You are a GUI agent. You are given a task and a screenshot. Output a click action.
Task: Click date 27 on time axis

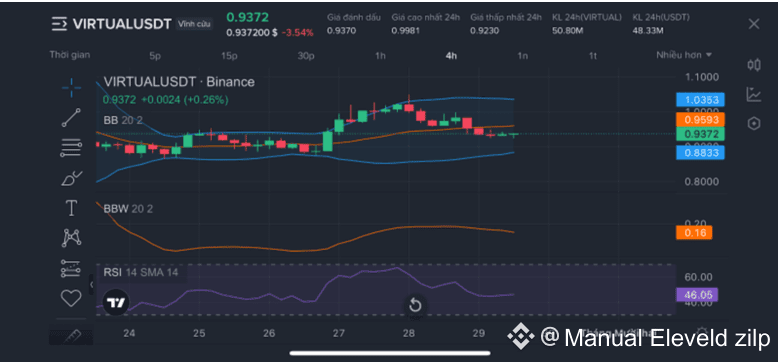pos(339,333)
